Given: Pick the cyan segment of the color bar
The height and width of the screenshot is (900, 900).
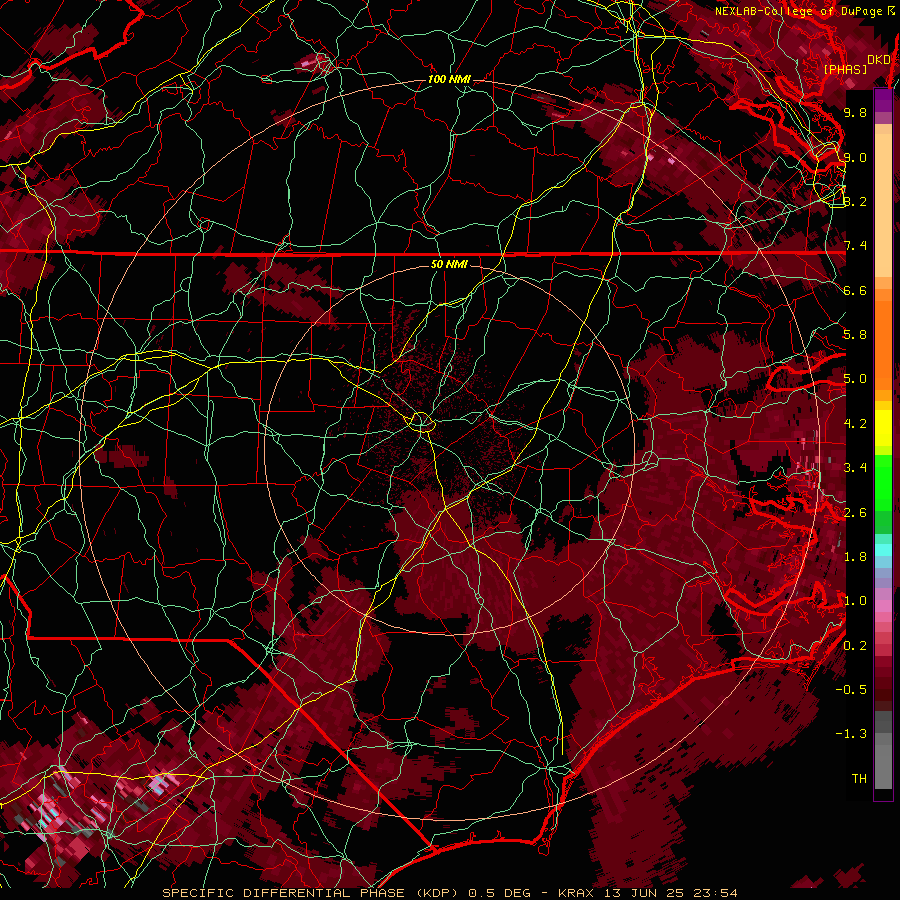Looking at the screenshot, I should (883, 550).
